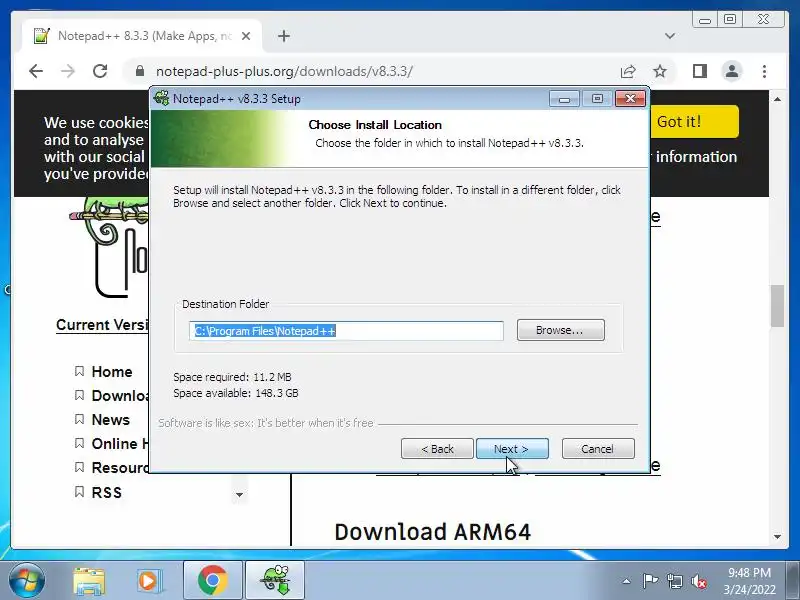Click bookmark icon beside Home
800x600 pixels.
click(79, 371)
